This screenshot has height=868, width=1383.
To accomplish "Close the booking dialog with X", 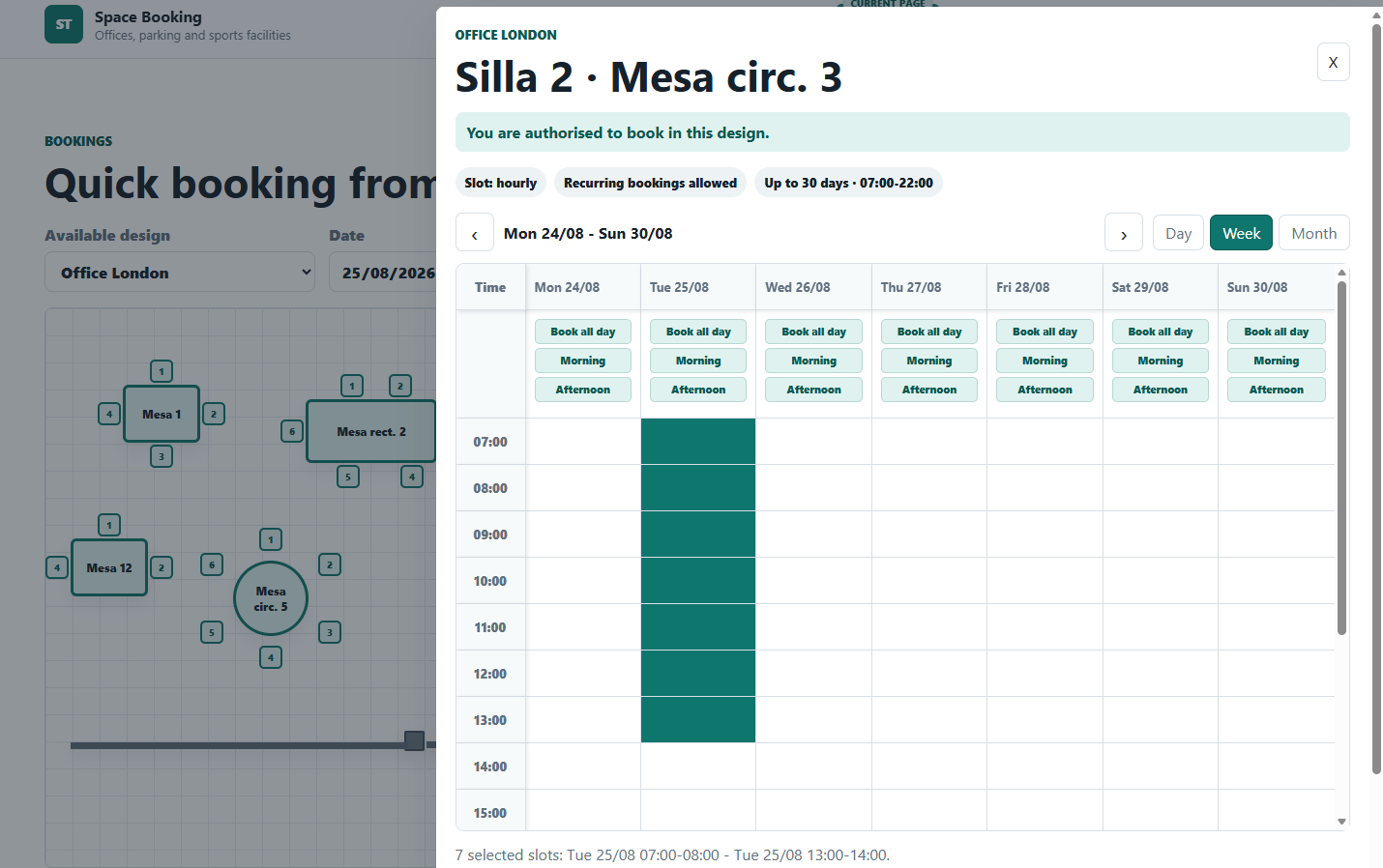I will [x=1333, y=62].
